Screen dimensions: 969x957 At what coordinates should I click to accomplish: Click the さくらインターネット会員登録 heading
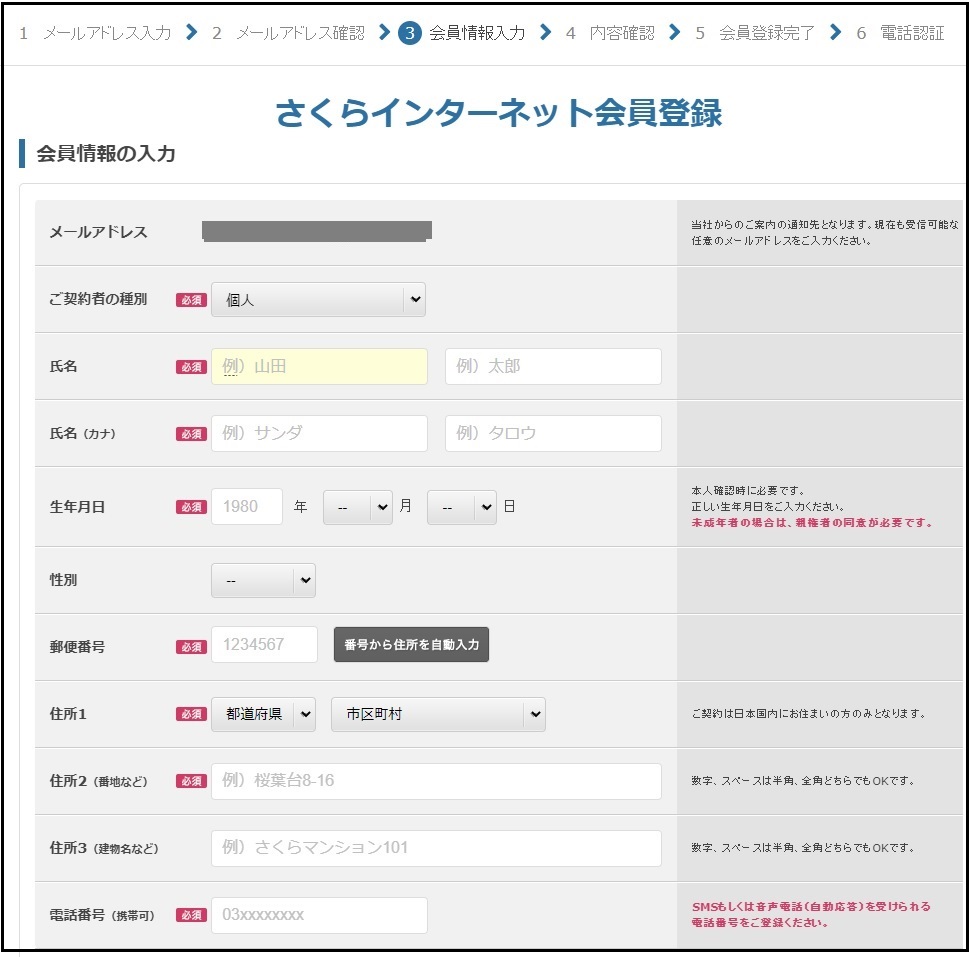pos(498,113)
